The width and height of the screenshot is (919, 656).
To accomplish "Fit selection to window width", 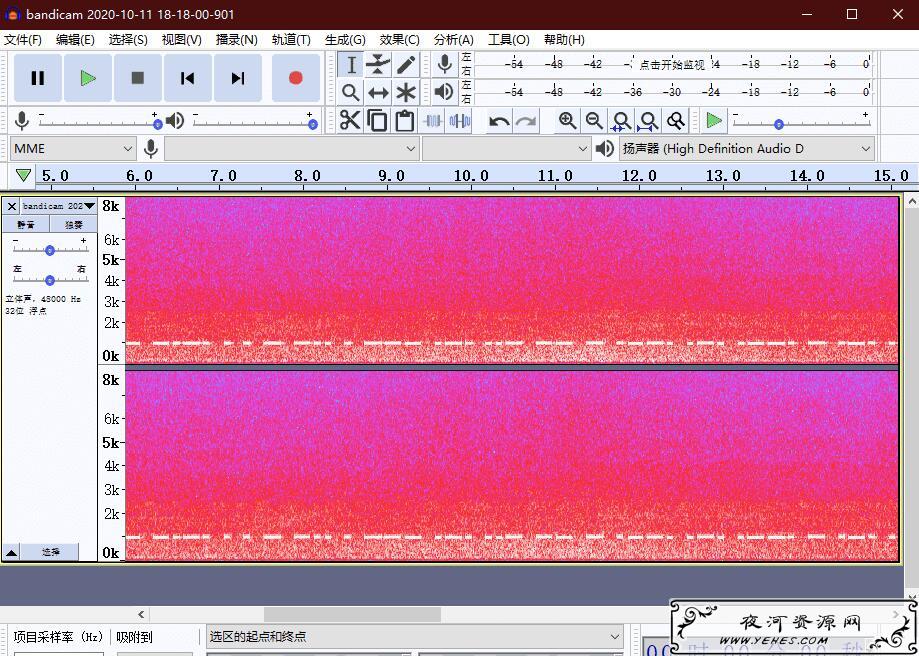I will tap(621, 121).
